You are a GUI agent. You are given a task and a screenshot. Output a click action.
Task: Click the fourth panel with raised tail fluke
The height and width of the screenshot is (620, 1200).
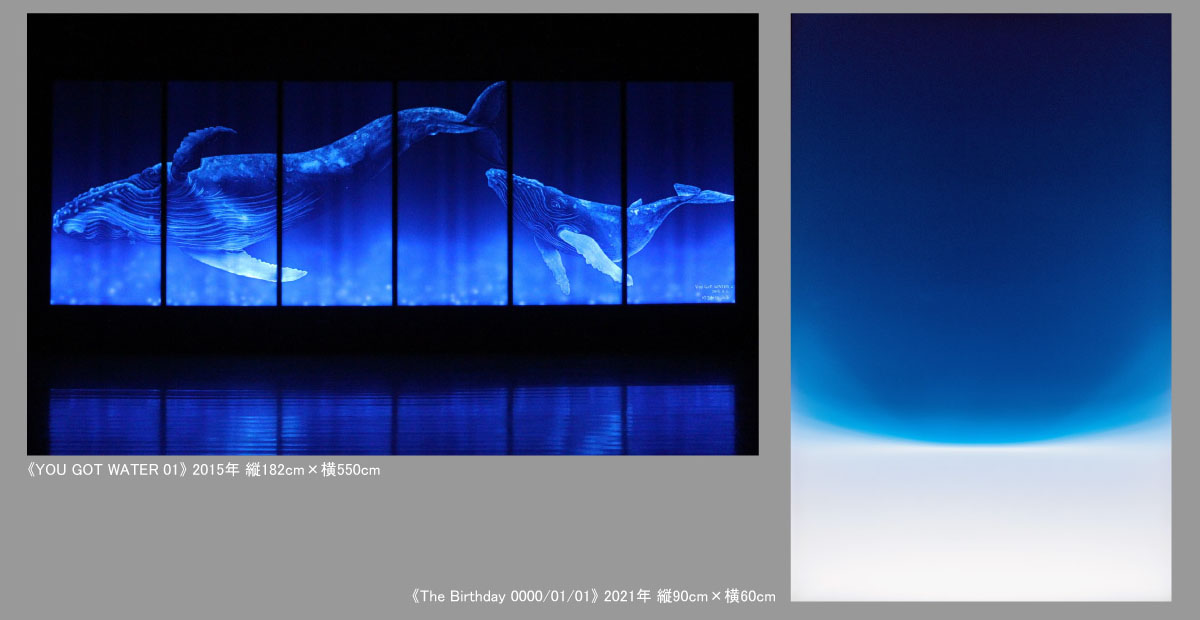coord(451,193)
